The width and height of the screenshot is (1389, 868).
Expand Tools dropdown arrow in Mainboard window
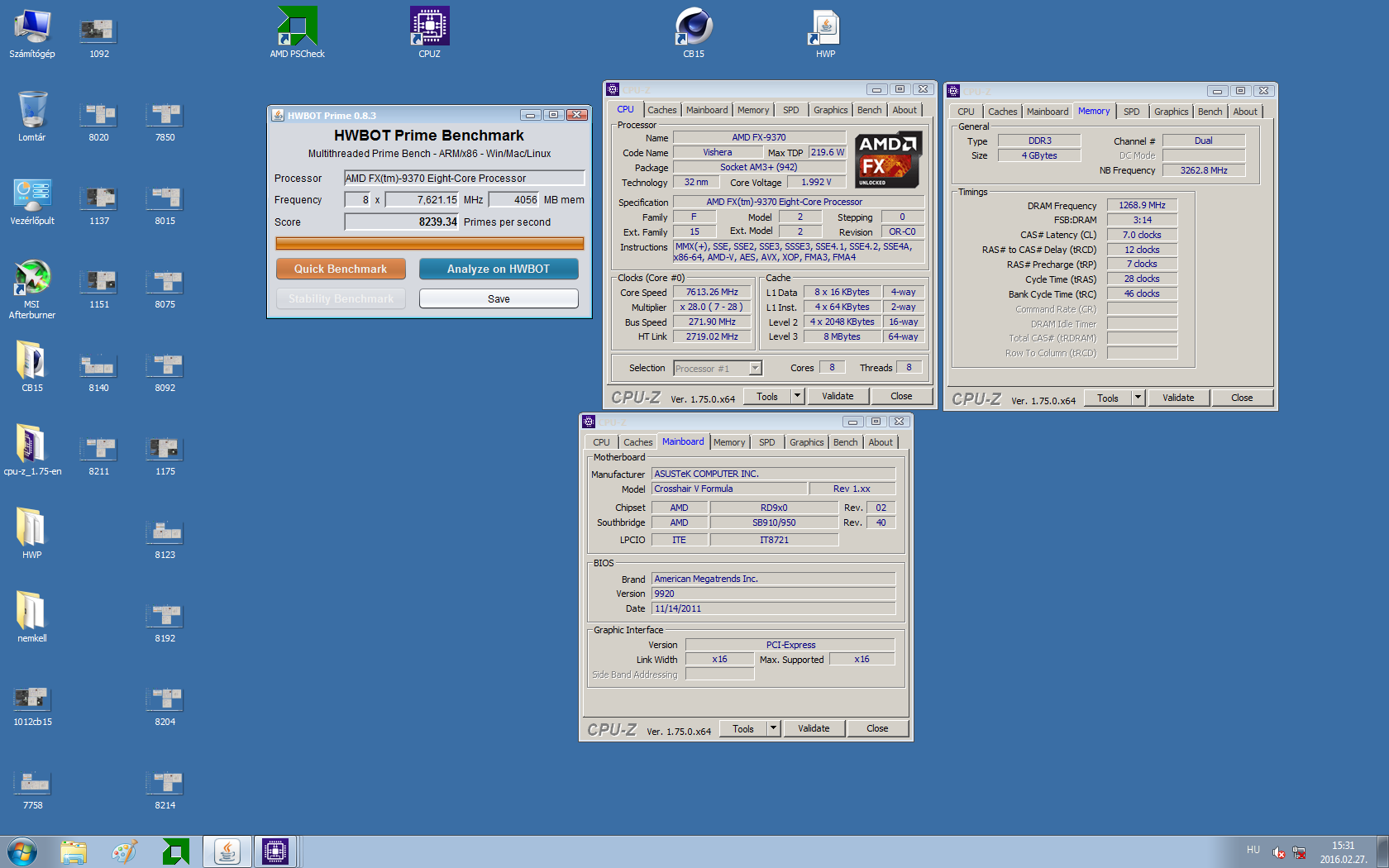tap(774, 728)
